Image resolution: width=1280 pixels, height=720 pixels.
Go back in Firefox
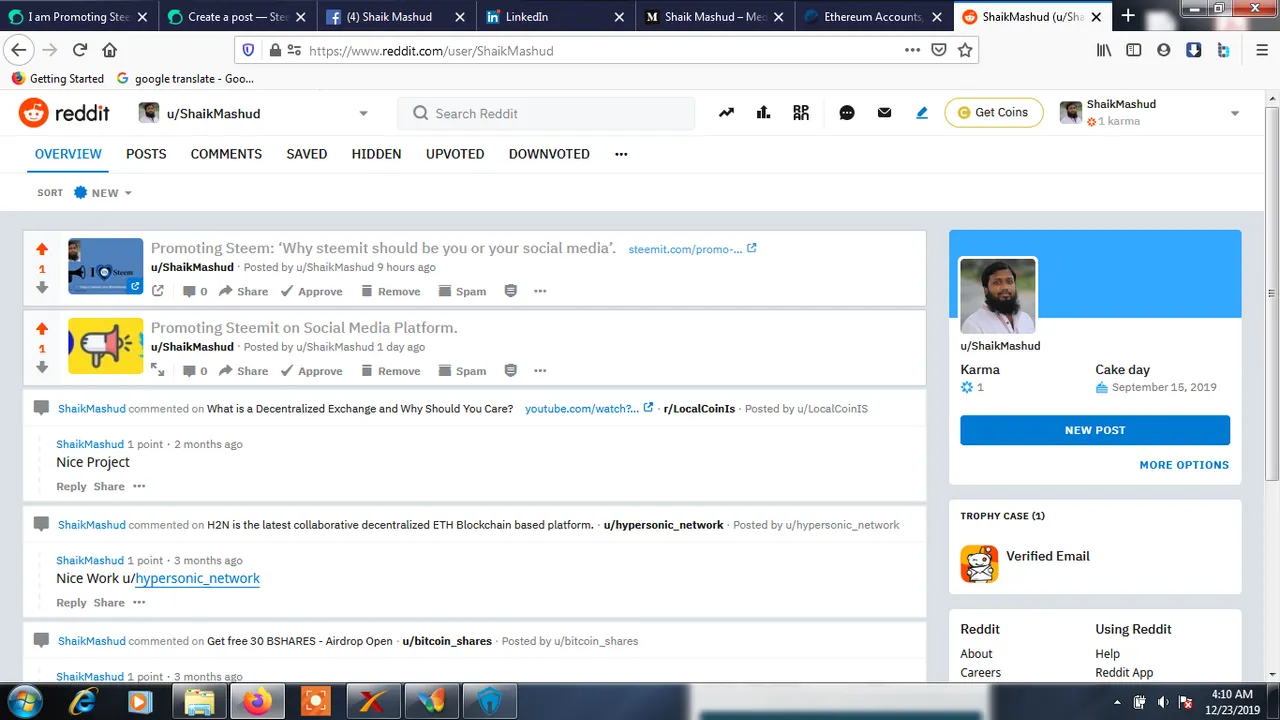tap(19, 50)
